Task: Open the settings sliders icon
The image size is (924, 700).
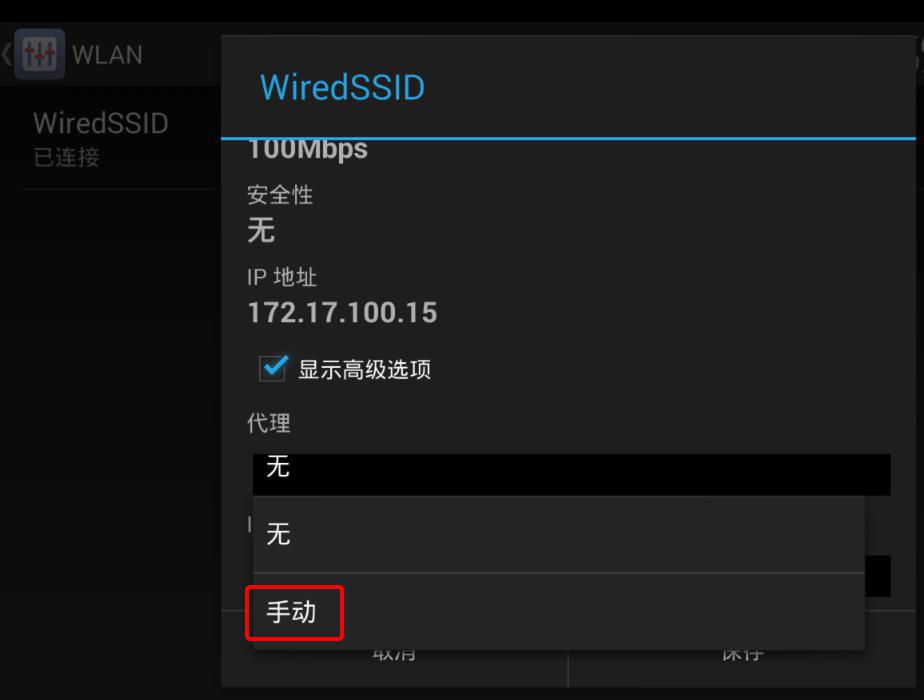Action: point(39,54)
